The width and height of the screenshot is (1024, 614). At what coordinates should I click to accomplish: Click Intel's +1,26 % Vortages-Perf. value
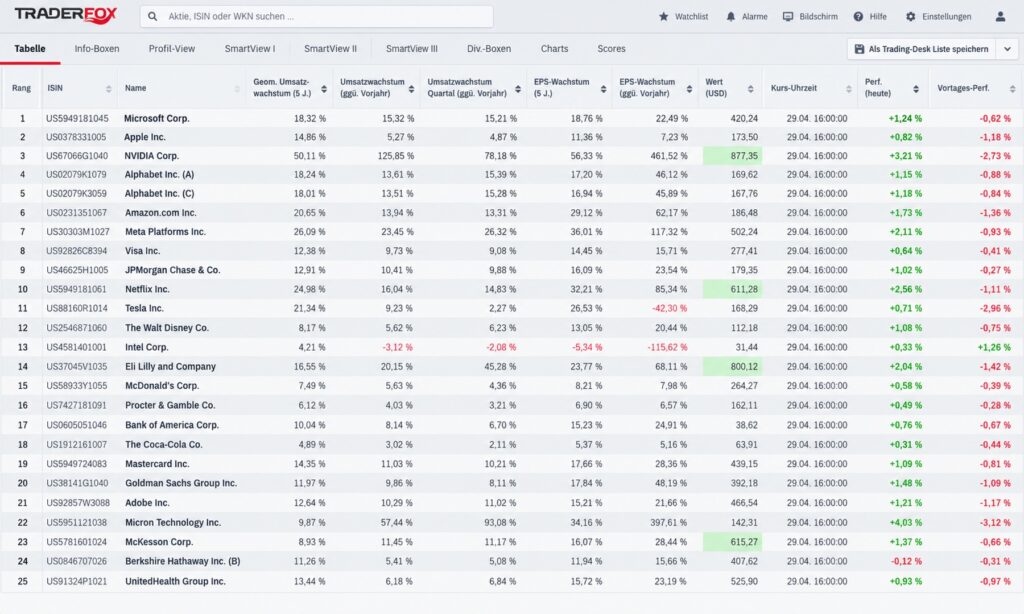tap(994, 347)
